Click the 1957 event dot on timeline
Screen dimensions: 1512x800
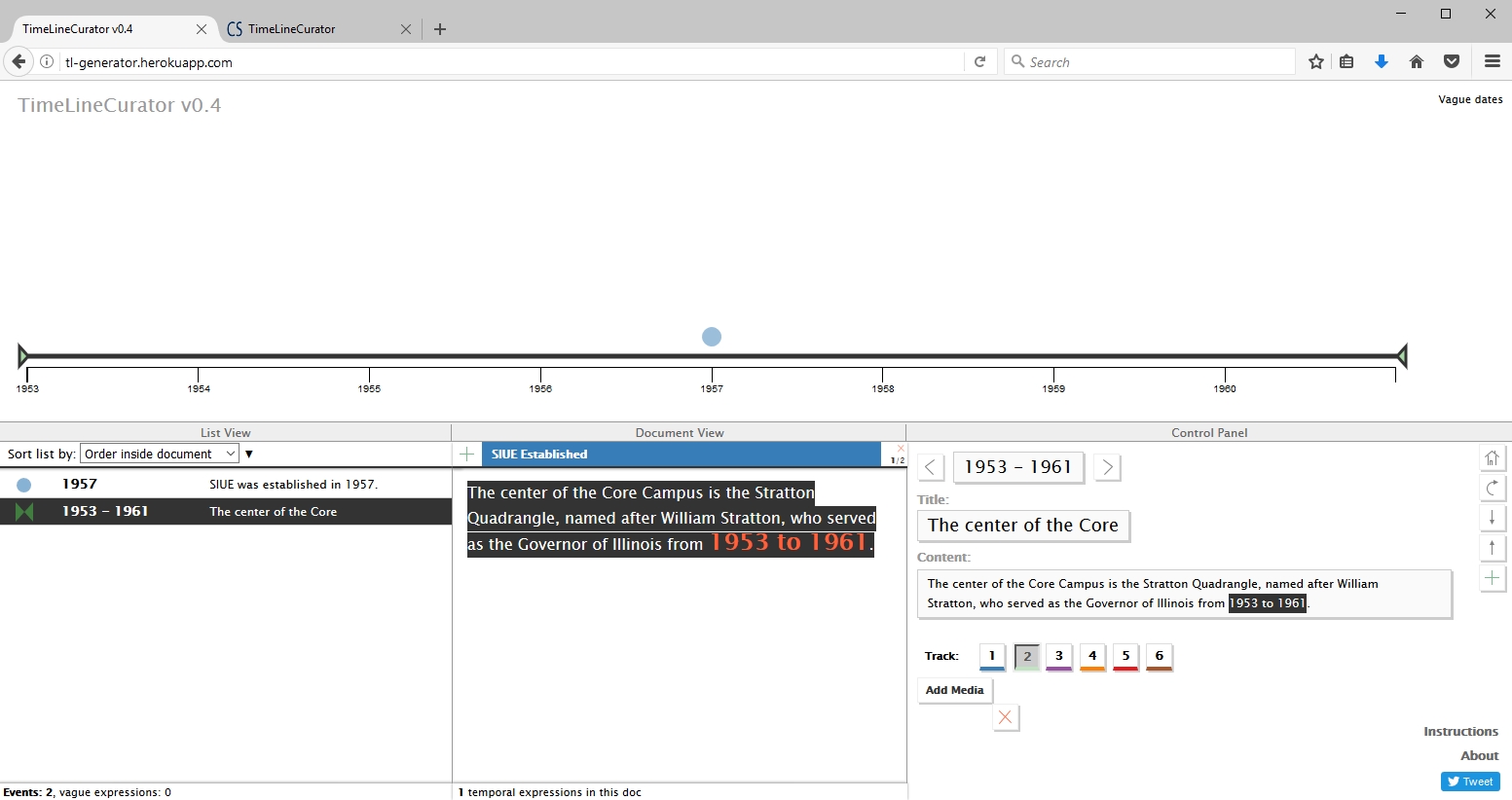(x=712, y=337)
